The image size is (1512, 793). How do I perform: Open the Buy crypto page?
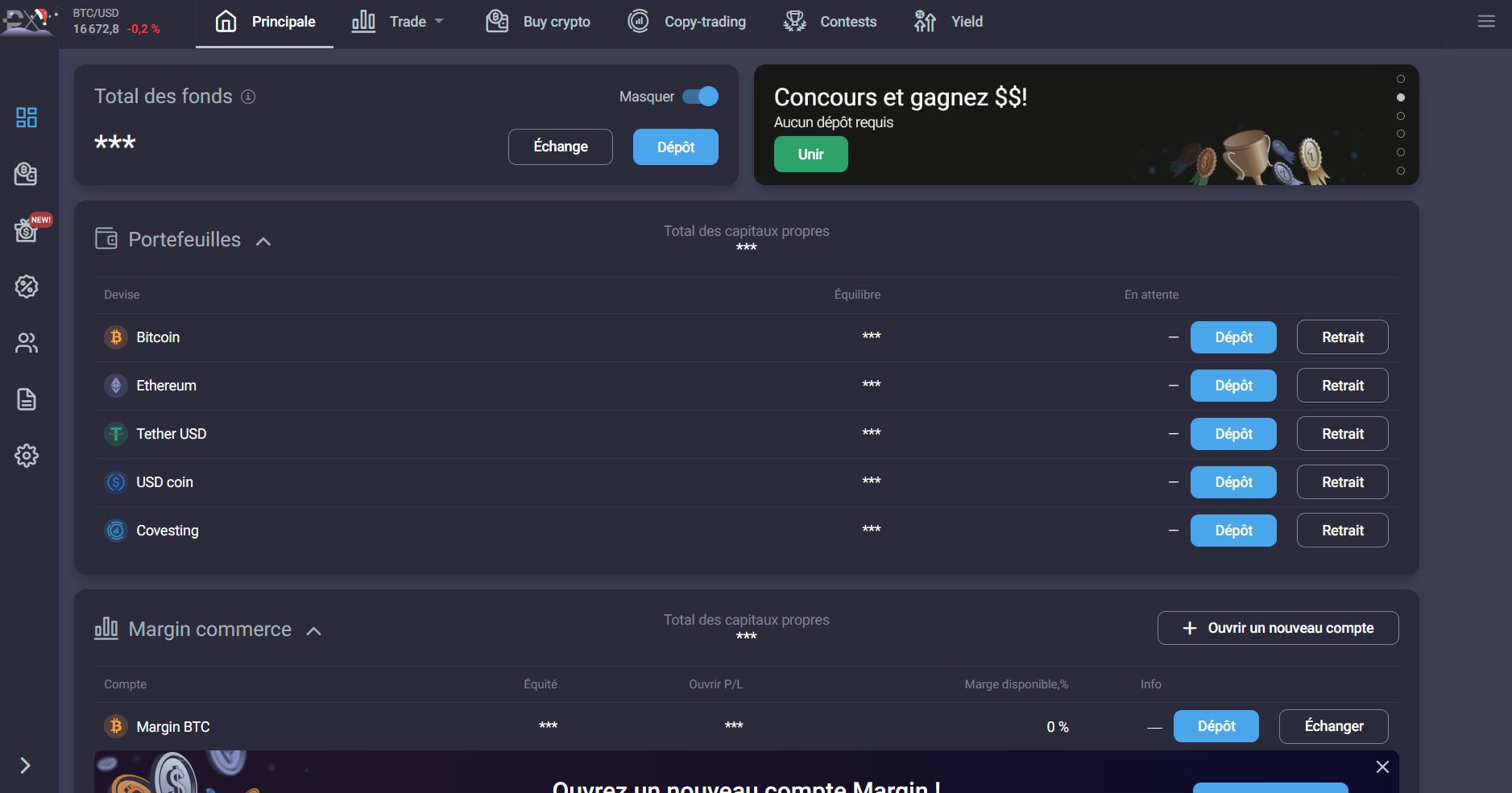(538, 22)
